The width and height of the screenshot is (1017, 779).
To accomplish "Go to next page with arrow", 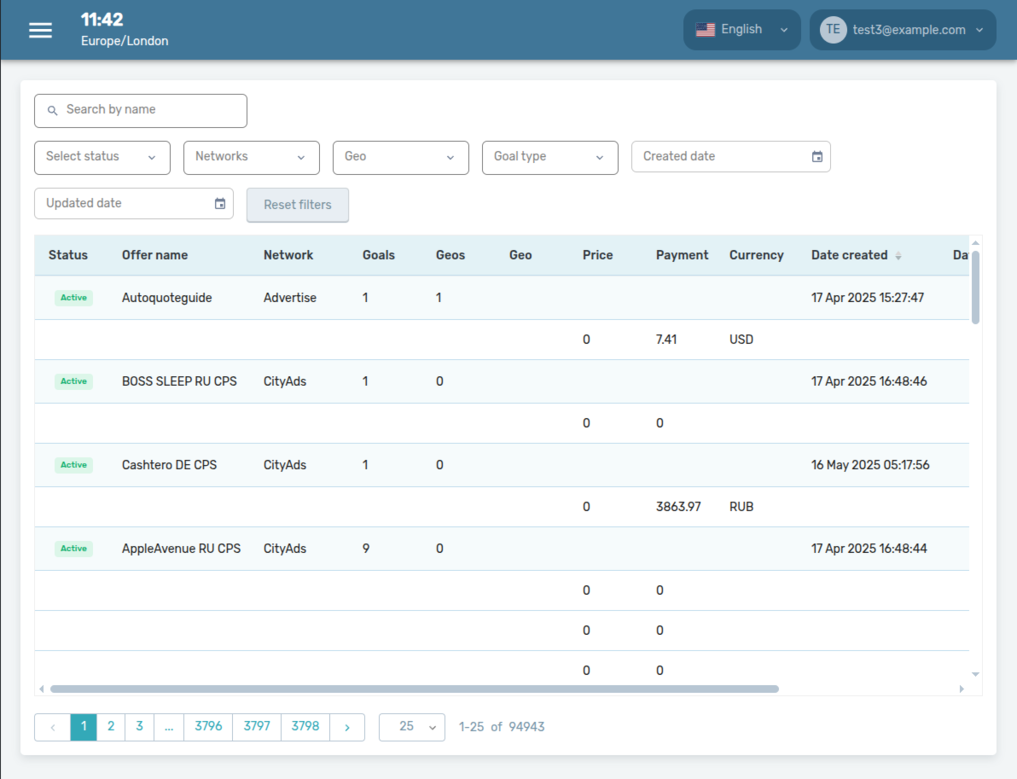I will [x=347, y=727].
